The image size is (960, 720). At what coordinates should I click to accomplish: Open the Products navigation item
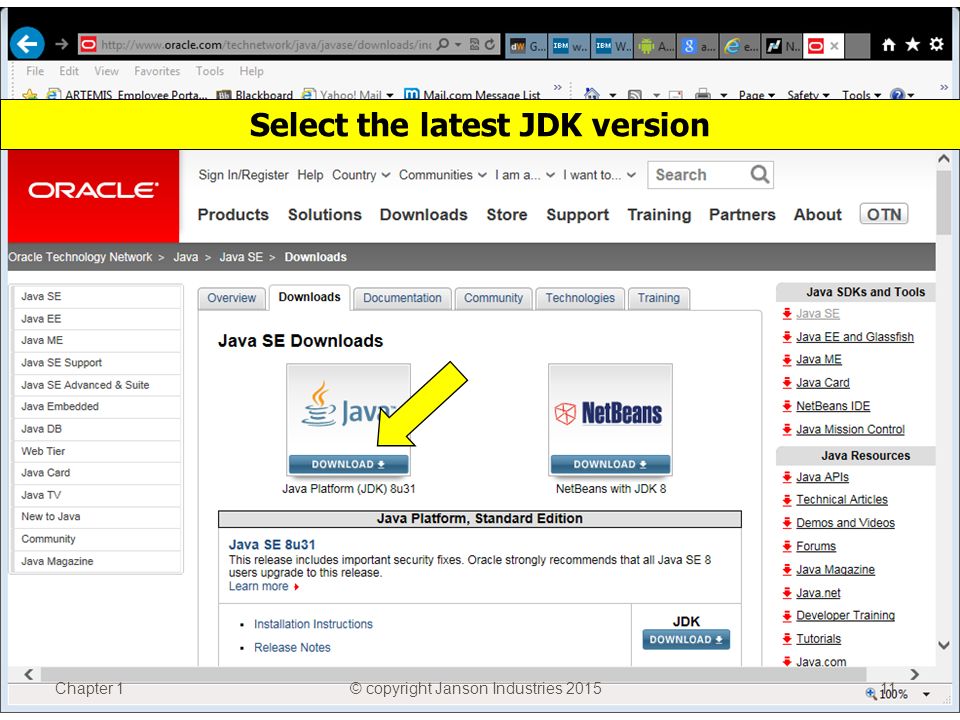click(x=233, y=215)
